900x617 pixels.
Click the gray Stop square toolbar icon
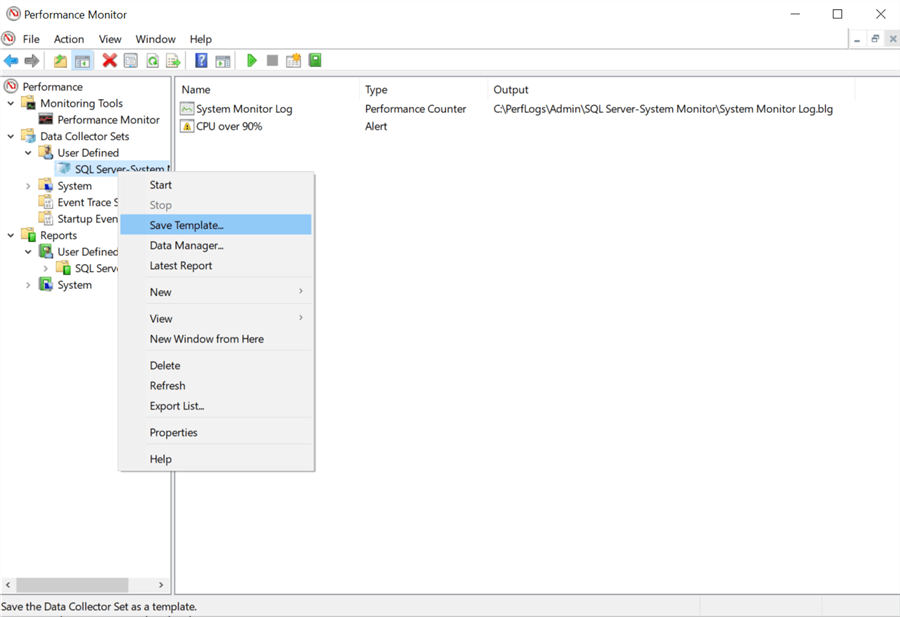point(273,60)
